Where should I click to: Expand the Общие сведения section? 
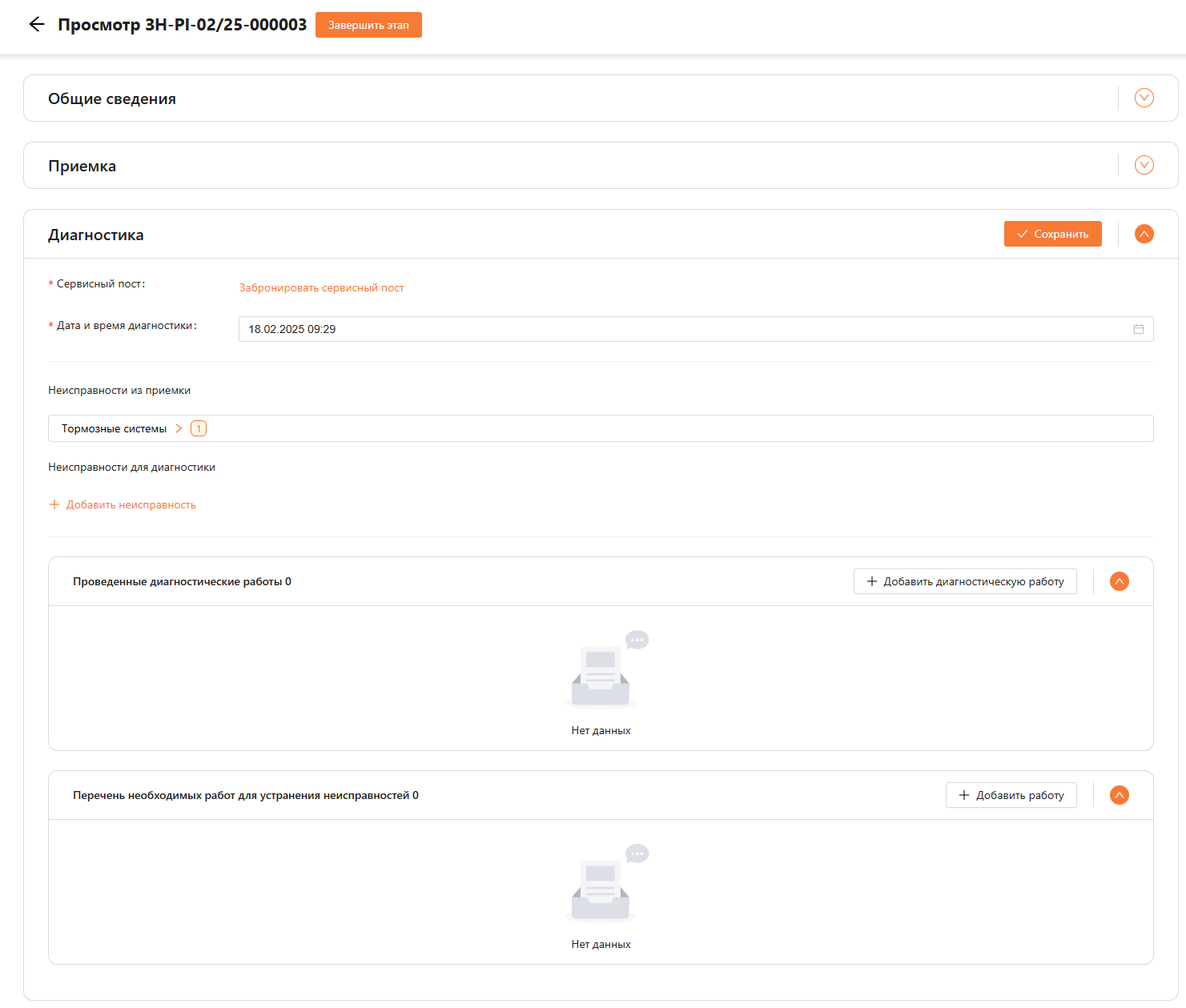click(1144, 98)
